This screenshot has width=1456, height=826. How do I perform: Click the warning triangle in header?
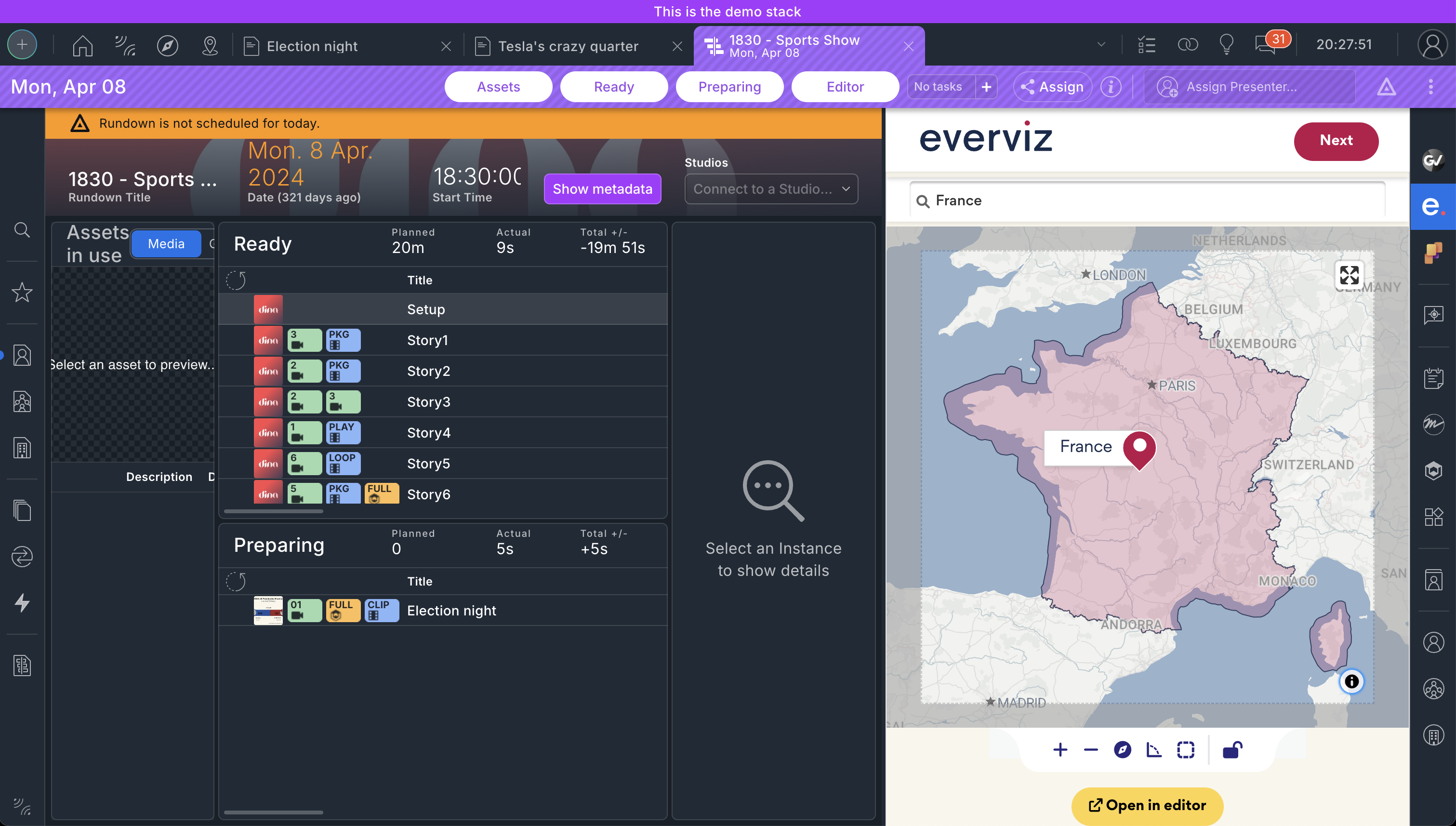1386,87
